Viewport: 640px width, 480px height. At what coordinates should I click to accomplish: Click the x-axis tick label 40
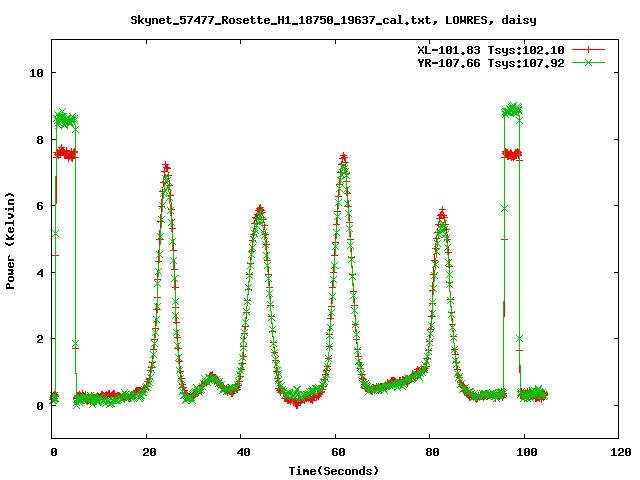click(243, 452)
